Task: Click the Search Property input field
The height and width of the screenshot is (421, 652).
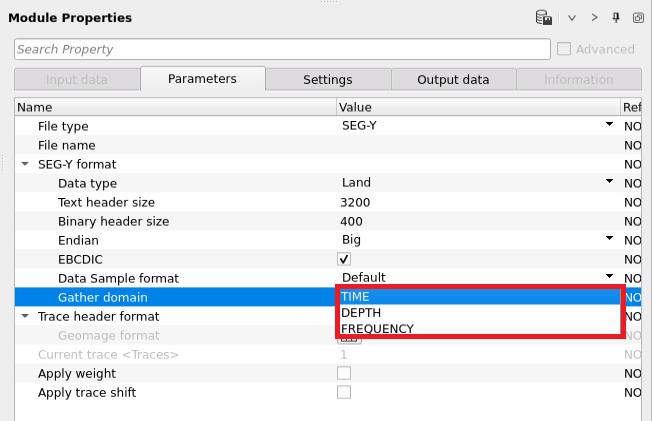Action: [x=282, y=49]
